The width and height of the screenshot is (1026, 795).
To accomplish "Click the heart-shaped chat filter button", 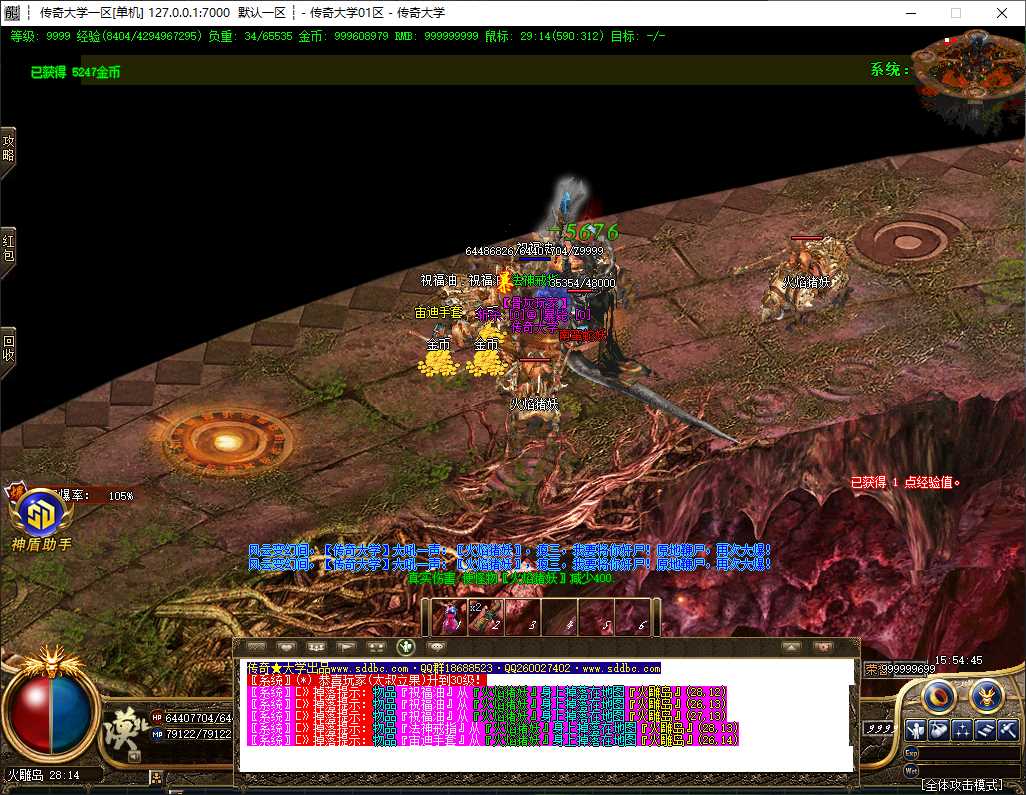I will tap(286, 647).
